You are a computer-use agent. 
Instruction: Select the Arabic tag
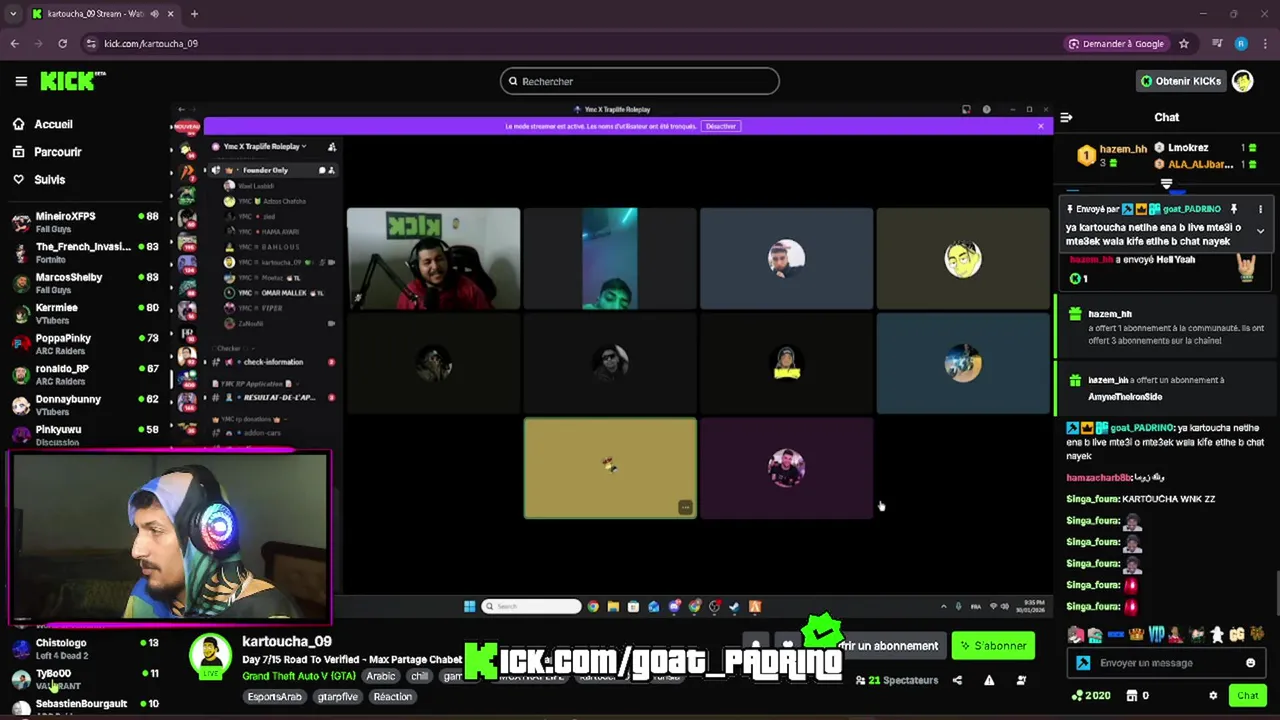pyautogui.click(x=380, y=676)
